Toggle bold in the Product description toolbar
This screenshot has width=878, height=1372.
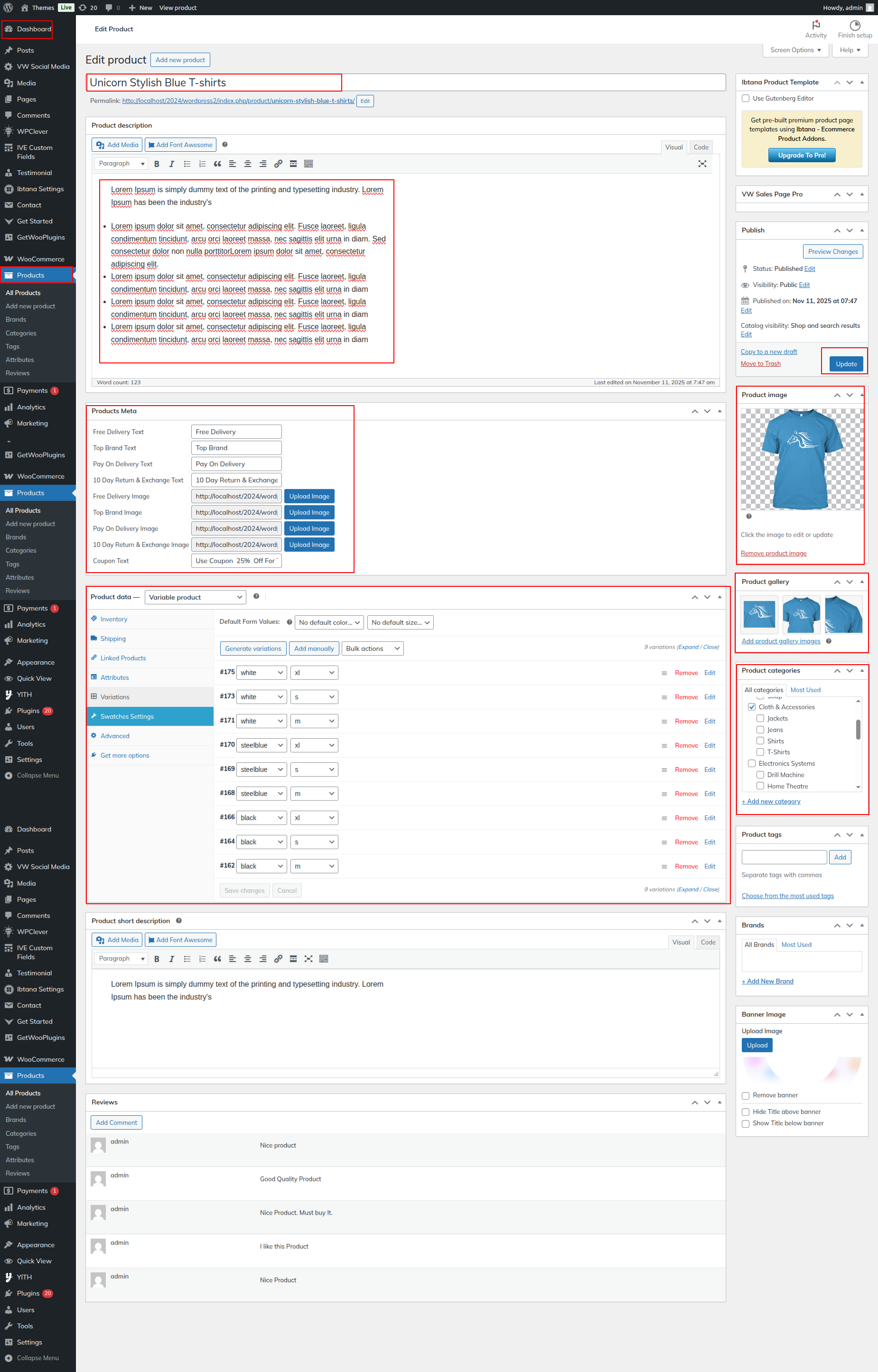(x=157, y=164)
